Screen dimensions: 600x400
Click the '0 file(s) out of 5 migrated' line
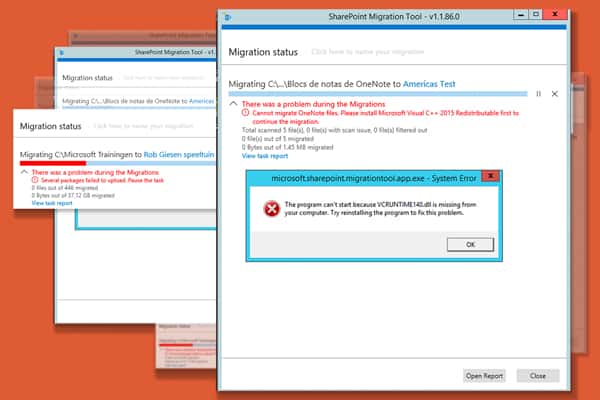pos(278,139)
